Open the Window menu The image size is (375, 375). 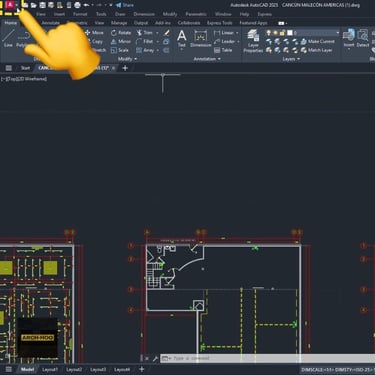pos(223,14)
